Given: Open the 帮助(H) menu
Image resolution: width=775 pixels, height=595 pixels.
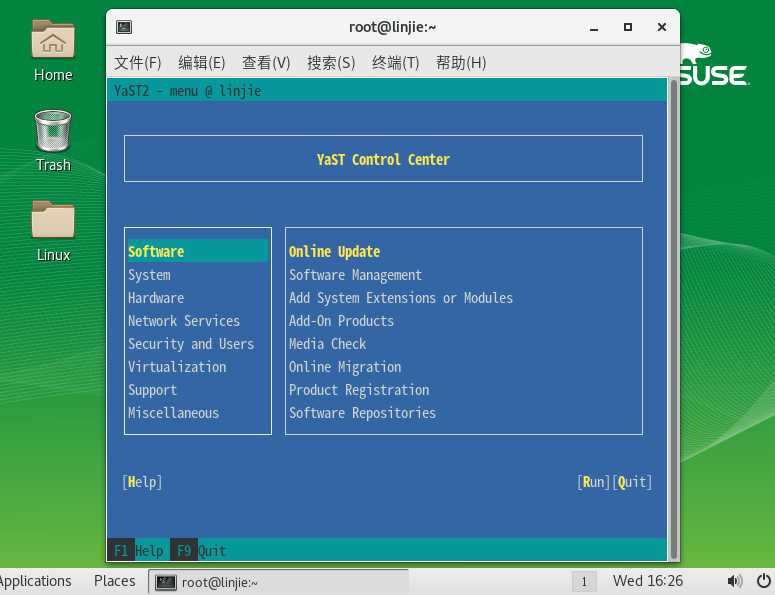Looking at the screenshot, I should click(x=461, y=63).
